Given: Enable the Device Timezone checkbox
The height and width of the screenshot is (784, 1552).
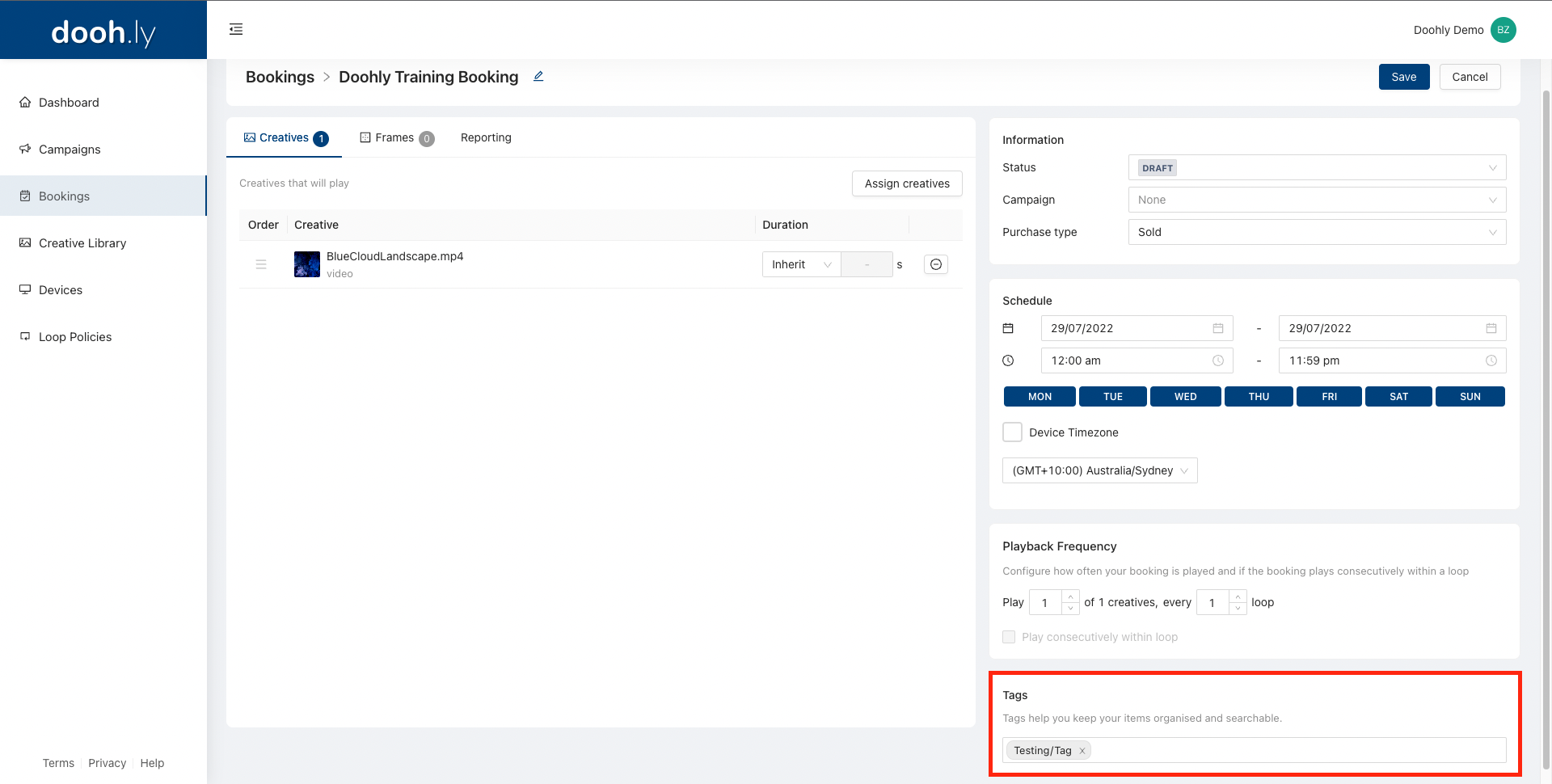Looking at the screenshot, I should coord(1012,432).
